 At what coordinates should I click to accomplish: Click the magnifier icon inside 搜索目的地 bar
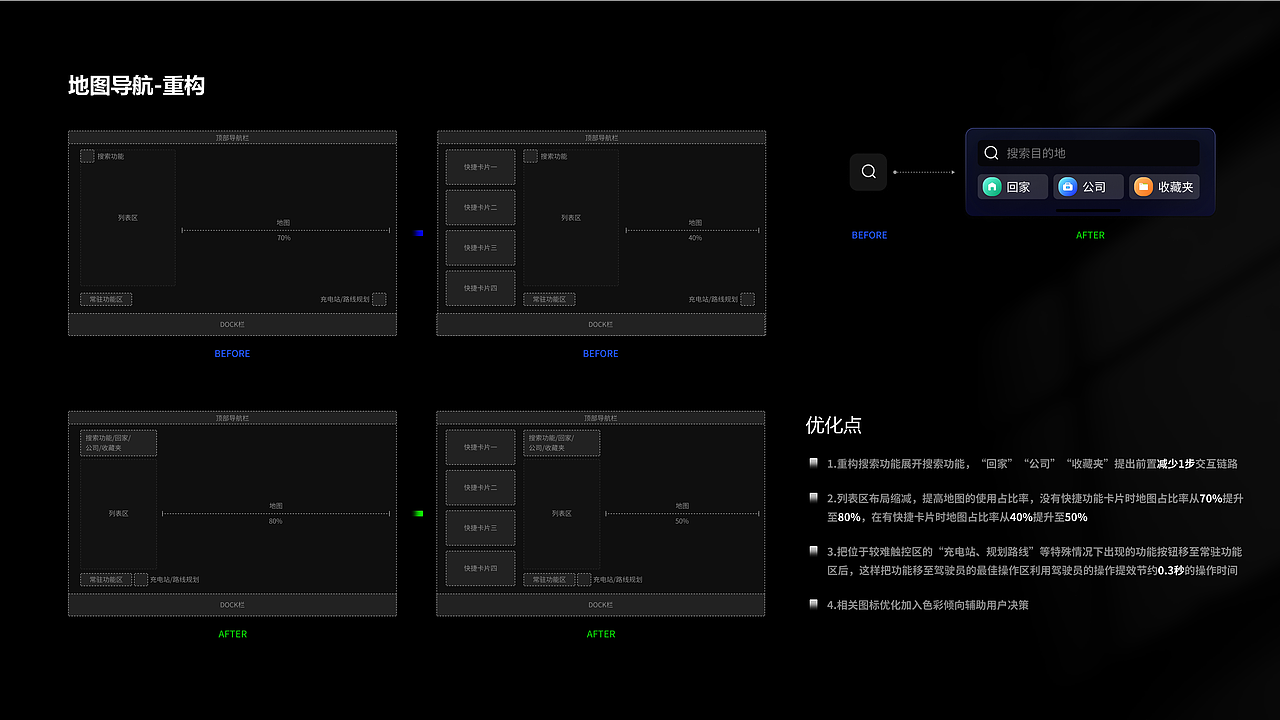point(991,153)
